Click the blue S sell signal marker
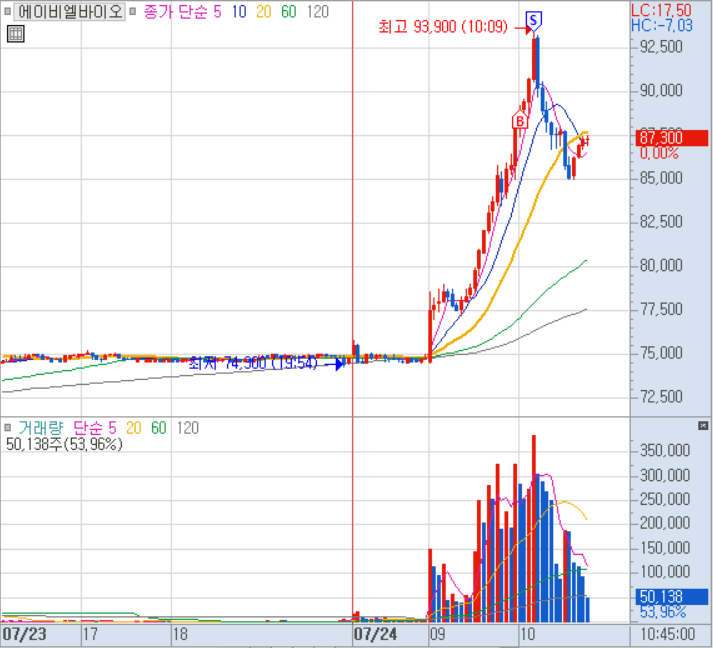Image resolution: width=713 pixels, height=648 pixels. click(x=534, y=19)
